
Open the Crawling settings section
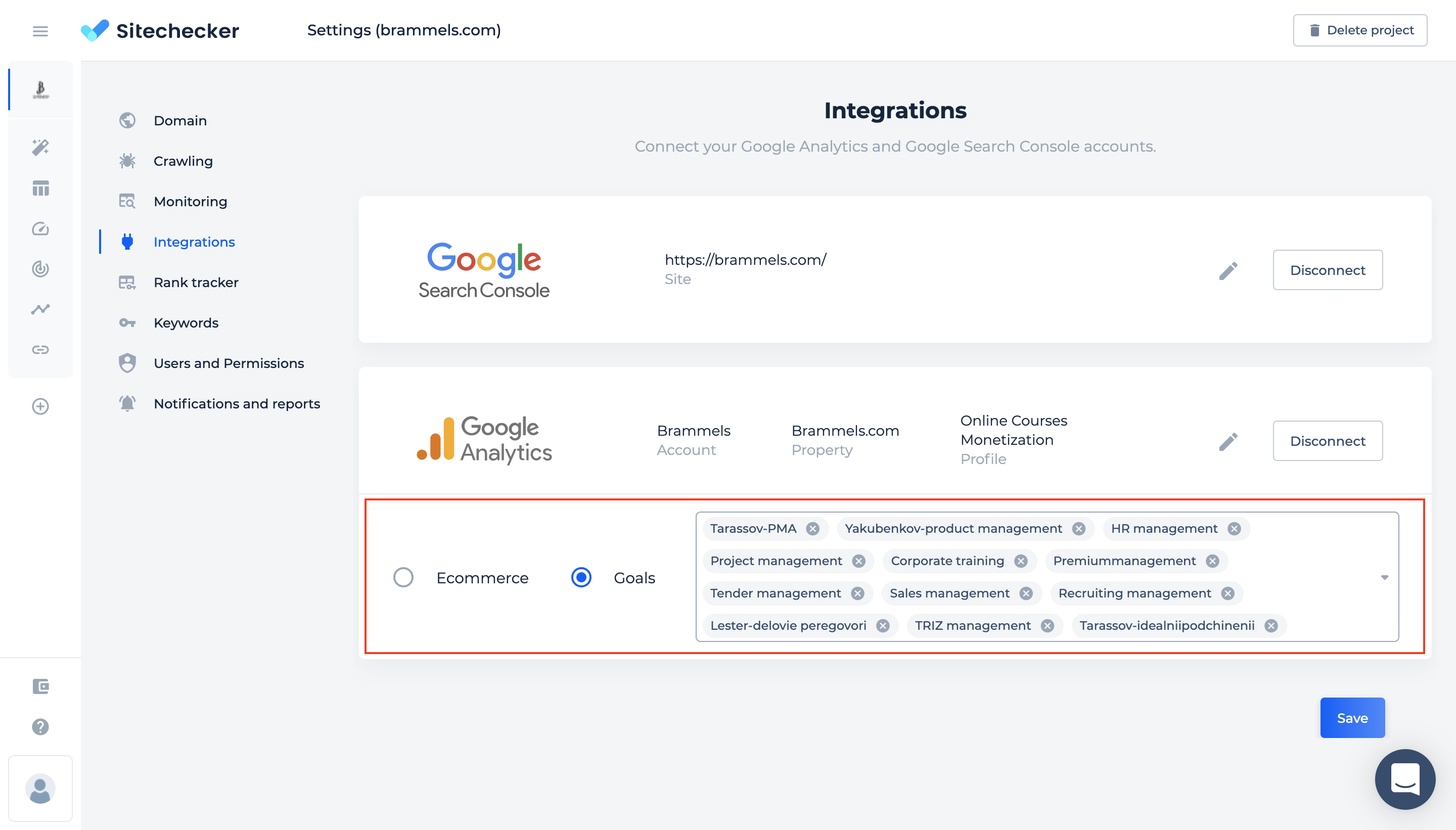[183, 161]
